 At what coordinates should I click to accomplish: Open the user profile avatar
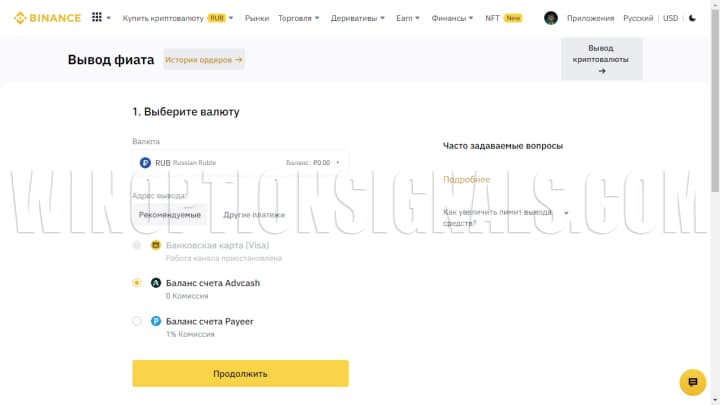(x=551, y=18)
